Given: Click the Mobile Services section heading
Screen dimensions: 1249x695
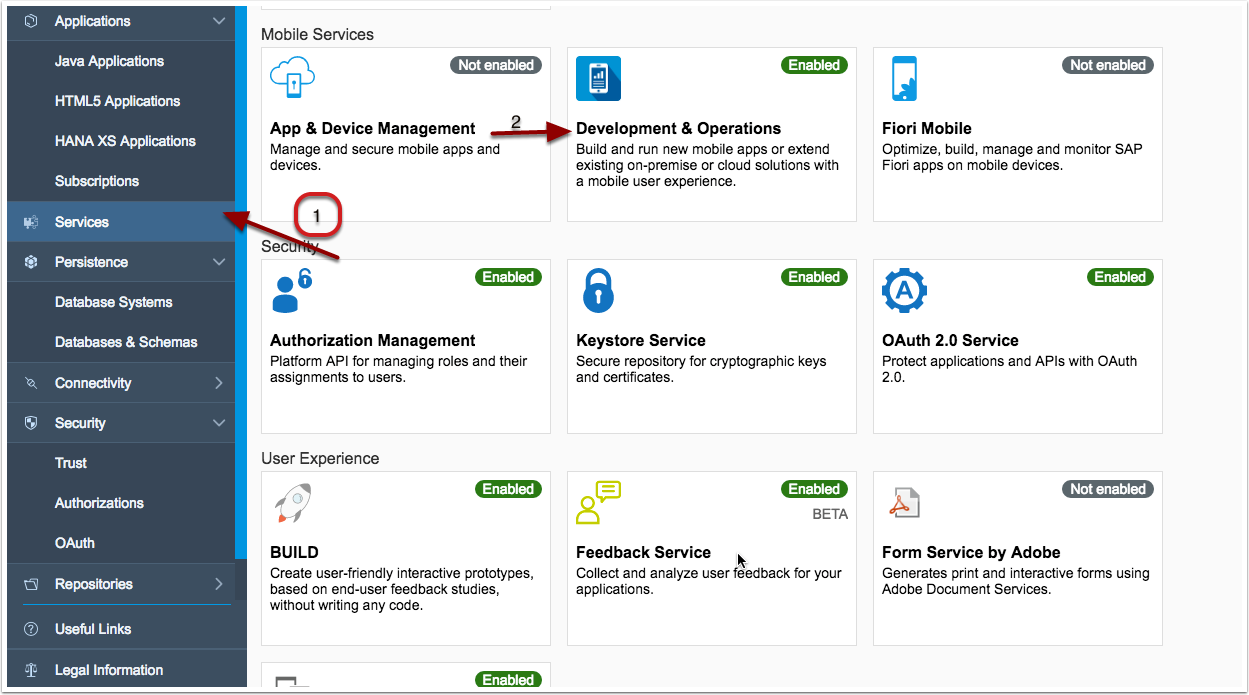Looking at the screenshot, I should coord(317,34).
